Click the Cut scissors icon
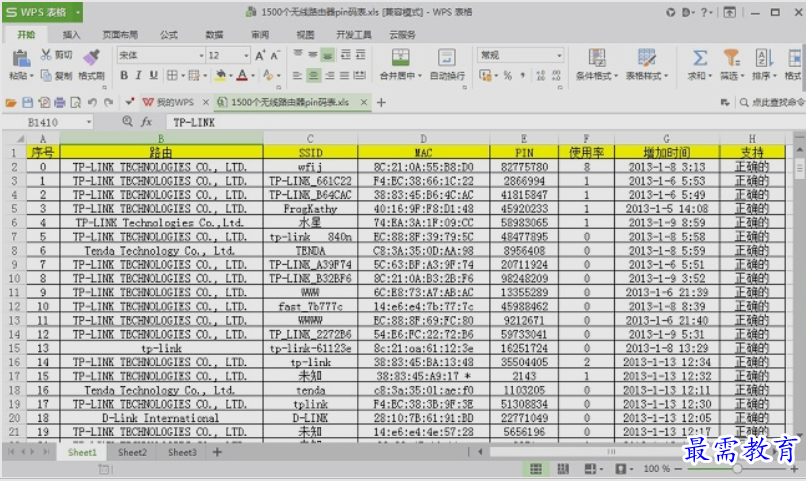806x481 pixels. click(x=46, y=54)
